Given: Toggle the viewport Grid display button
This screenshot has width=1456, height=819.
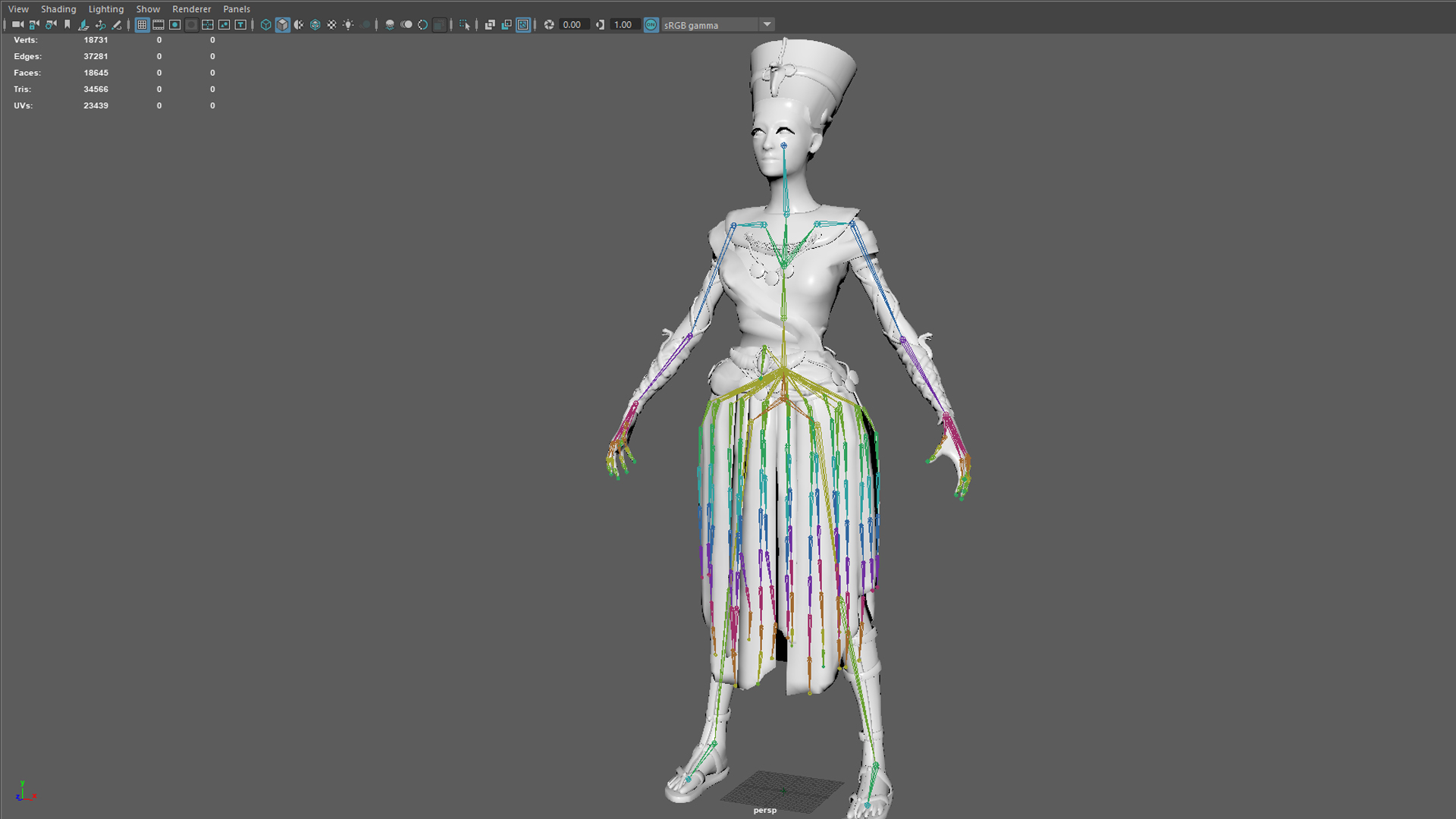Looking at the screenshot, I should [142, 25].
